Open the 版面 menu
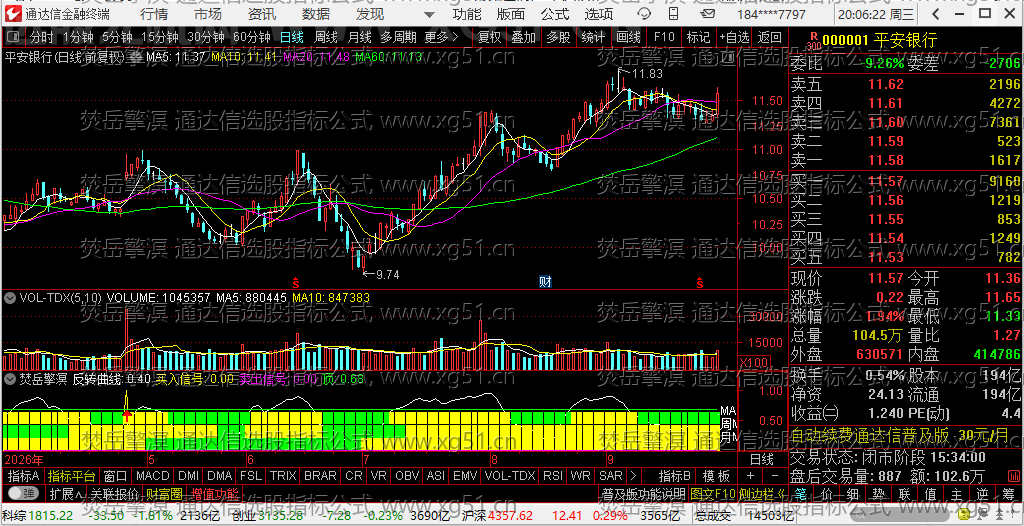Viewport: 1024px width, 526px height. click(x=511, y=14)
